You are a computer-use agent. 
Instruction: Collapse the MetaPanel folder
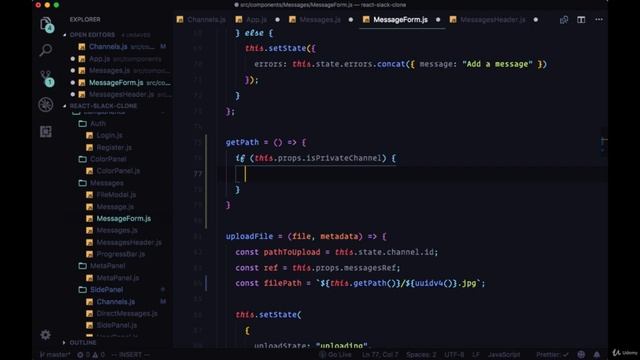(x=107, y=266)
